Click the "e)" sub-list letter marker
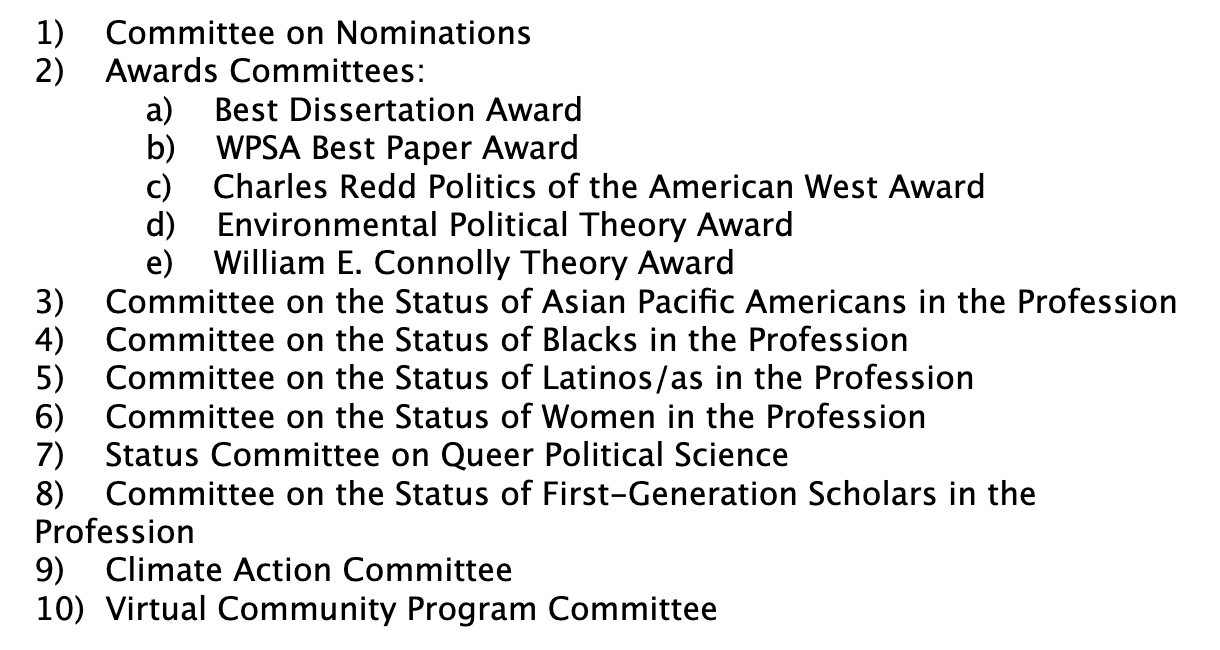 160,263
